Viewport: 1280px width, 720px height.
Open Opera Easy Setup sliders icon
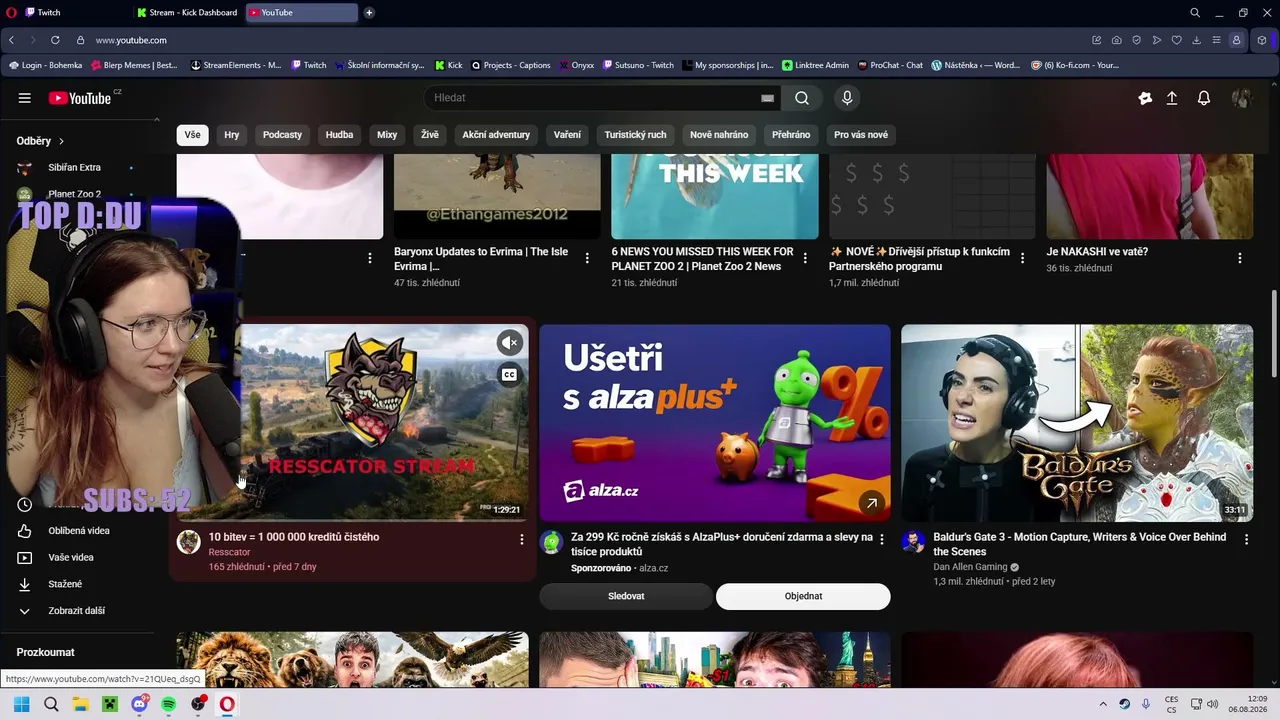[1216, 40]
